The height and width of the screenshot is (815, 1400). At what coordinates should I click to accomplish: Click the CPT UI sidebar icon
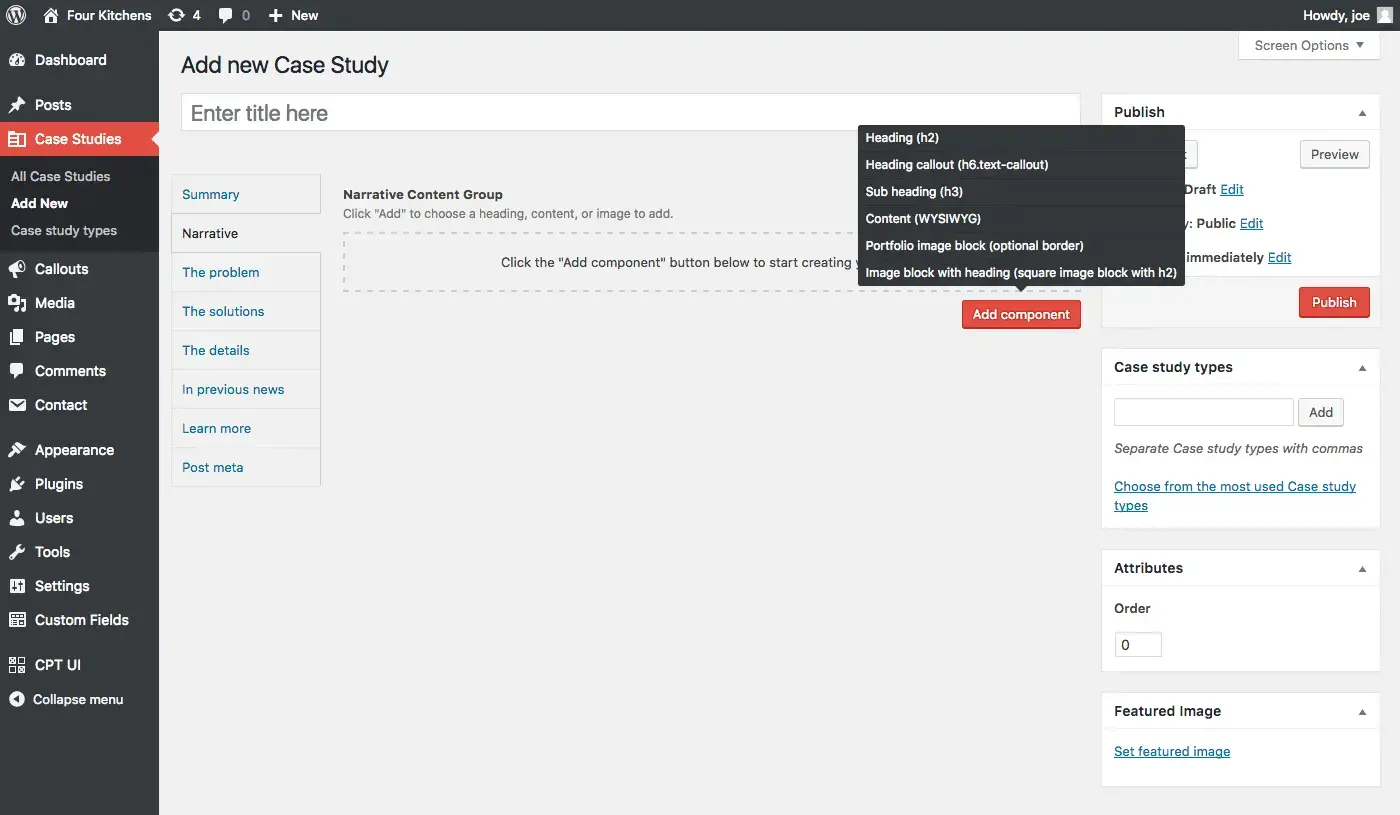tap(17, 665)
